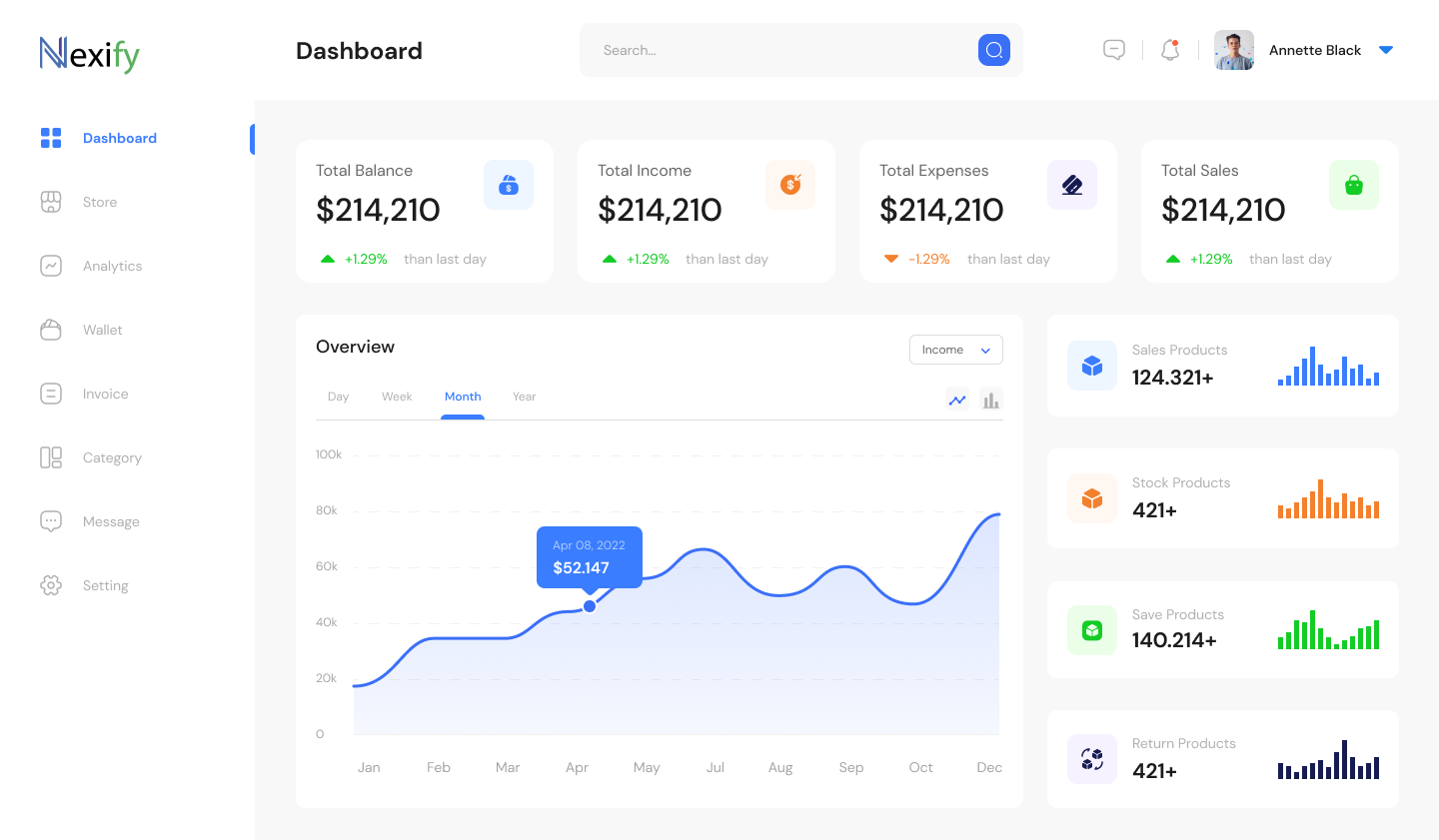This screenshot has height=840, width=1439.
Task: Open the Wallet sidebar icon
Action: tap(51, 330)
